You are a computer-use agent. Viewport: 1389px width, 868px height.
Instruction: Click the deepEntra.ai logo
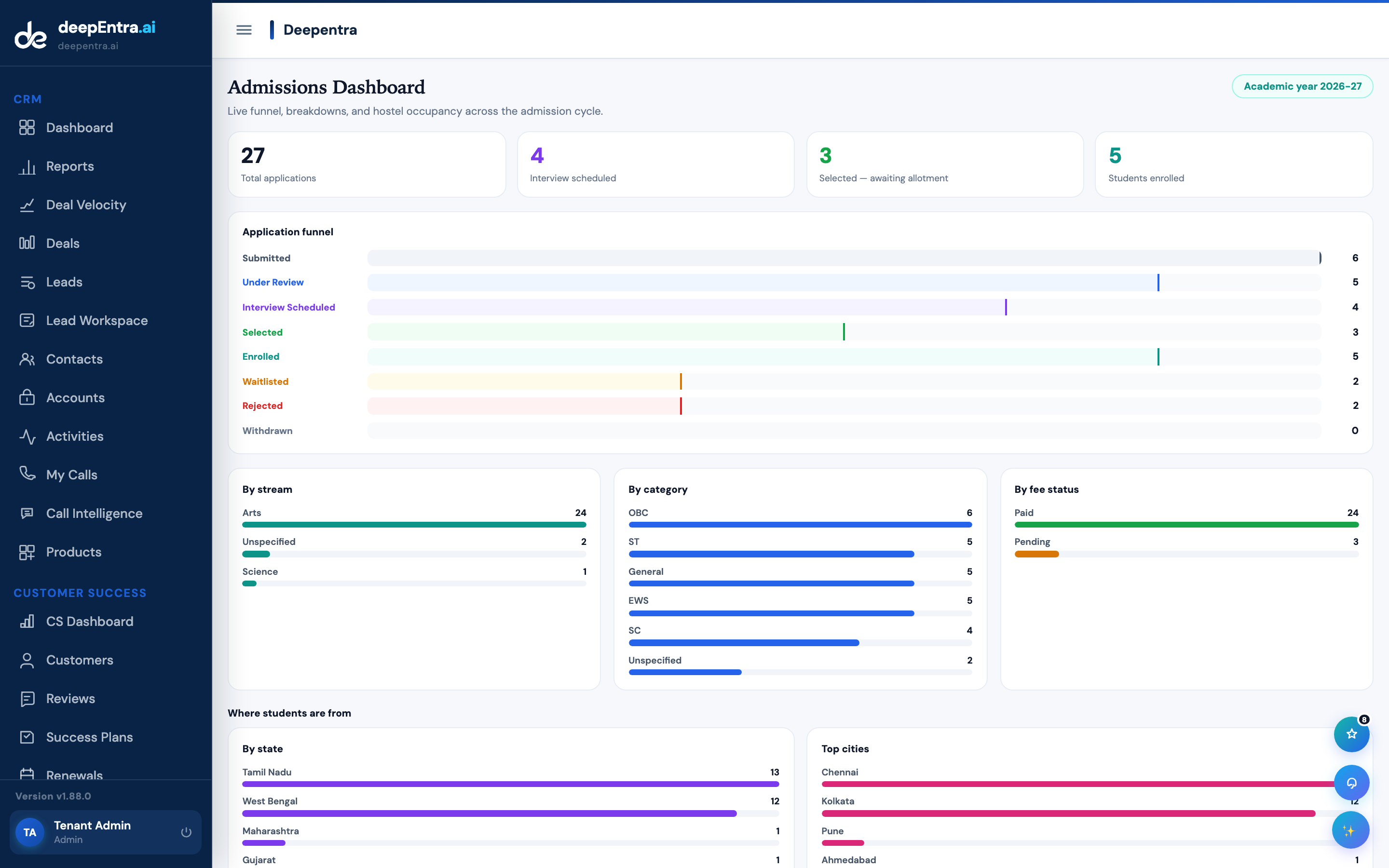(85, 34)
